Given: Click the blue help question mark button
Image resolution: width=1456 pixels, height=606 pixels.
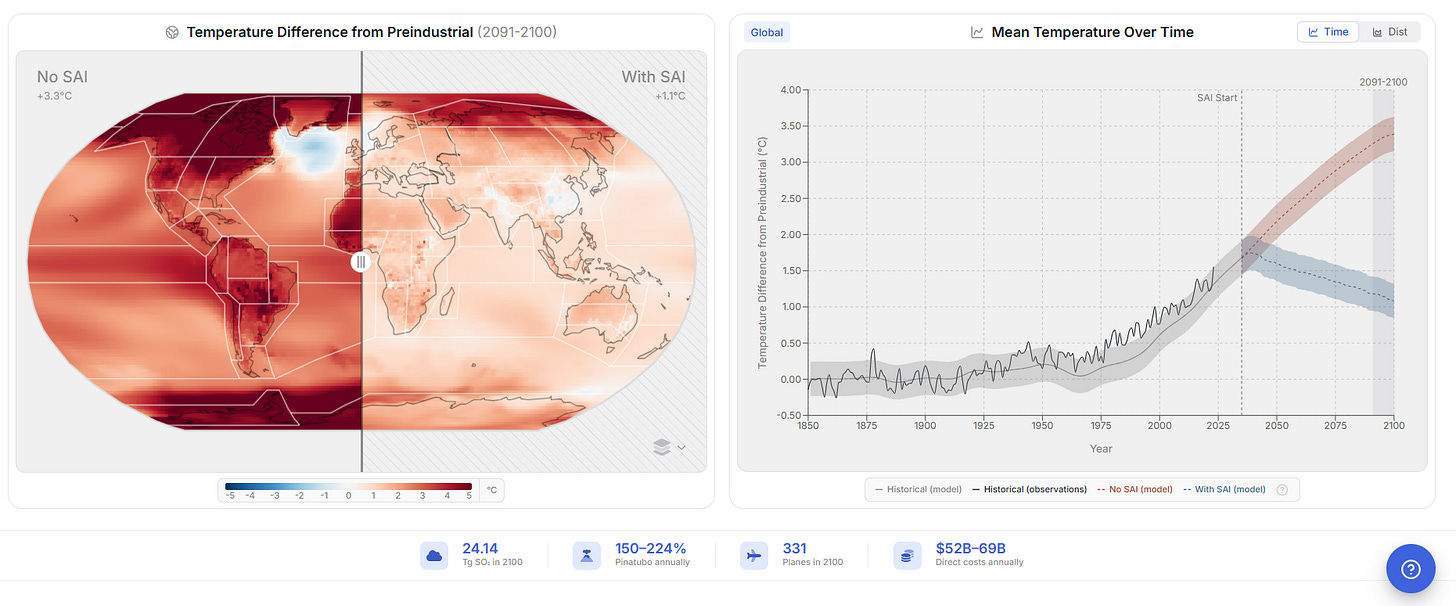Looking at the screenshot, I should click(1411, 569).
